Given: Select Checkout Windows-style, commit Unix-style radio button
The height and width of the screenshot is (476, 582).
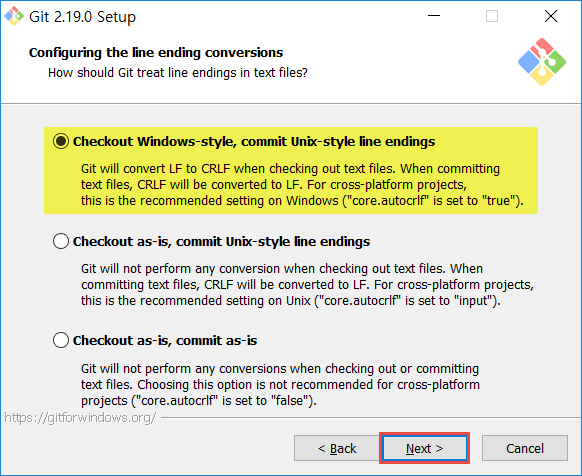Looking at the screenshot, I should (61, 141).
